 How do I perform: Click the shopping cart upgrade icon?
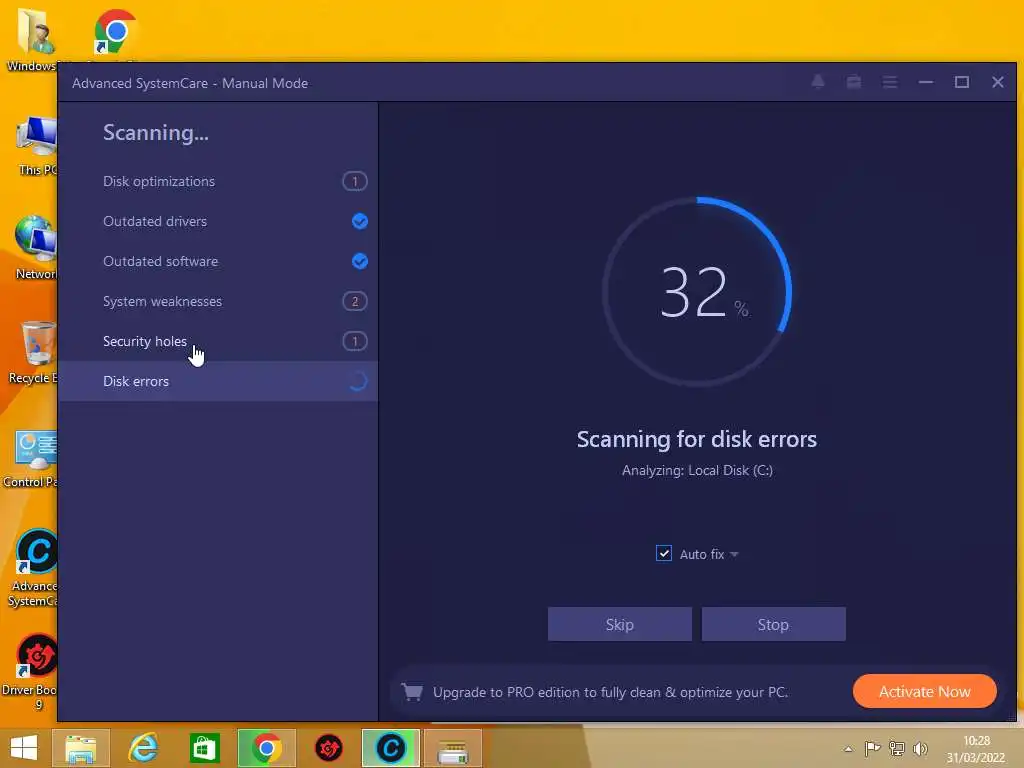[x=412, y=692]
